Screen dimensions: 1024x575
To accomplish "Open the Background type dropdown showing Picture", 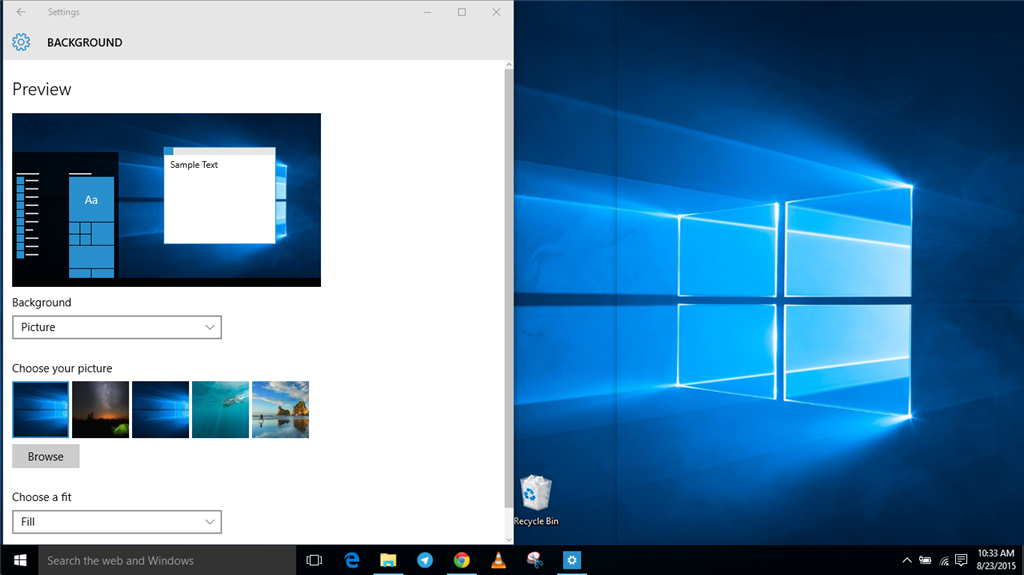I will tap(117, 327).
